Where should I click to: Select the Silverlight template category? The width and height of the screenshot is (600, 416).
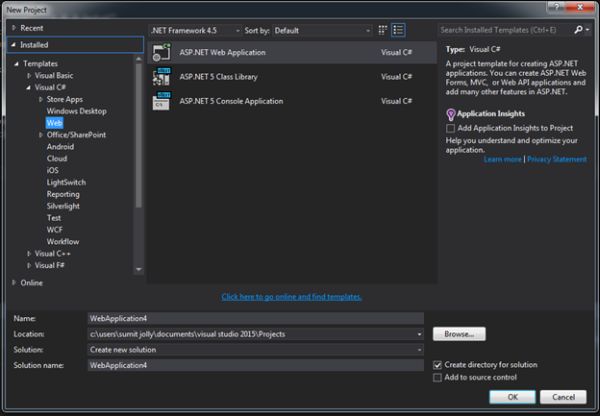[x=63, y=206]
